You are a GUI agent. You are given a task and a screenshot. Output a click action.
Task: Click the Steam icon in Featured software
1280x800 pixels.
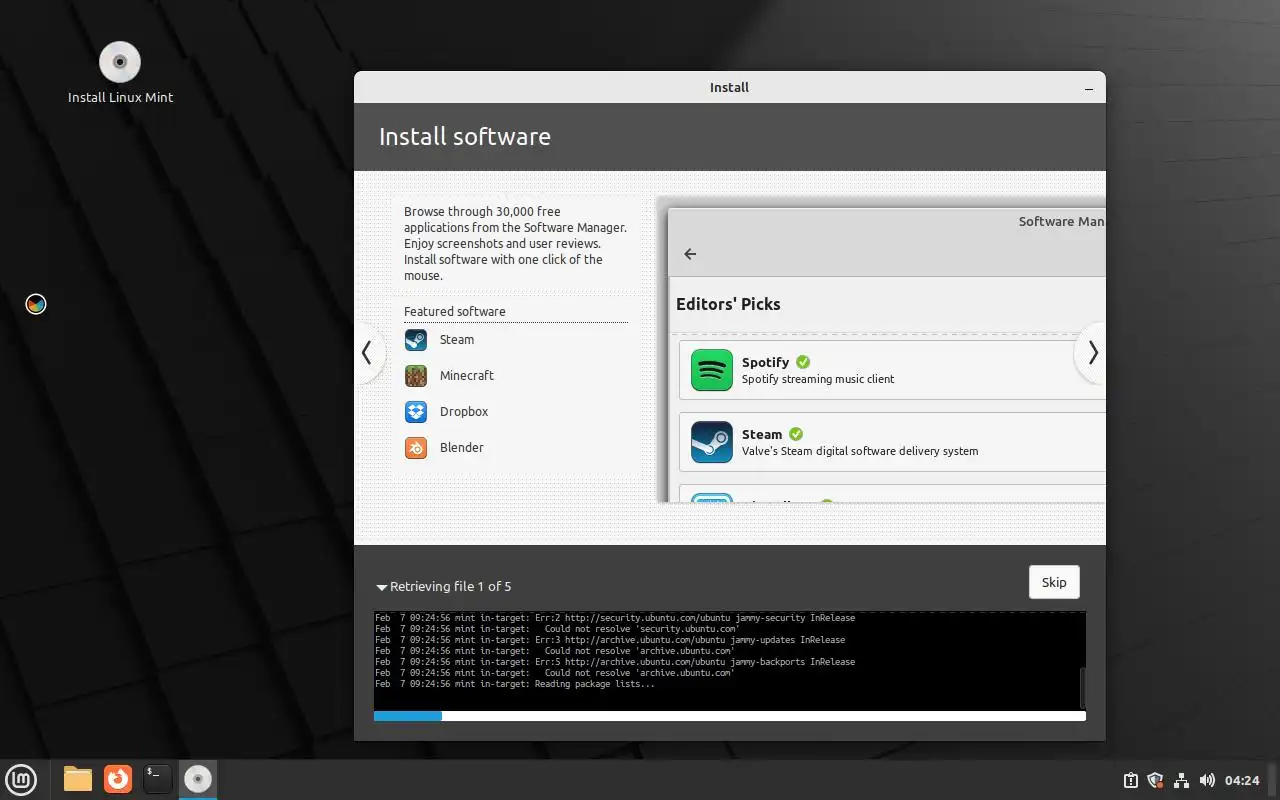click(x=416, y=340)
